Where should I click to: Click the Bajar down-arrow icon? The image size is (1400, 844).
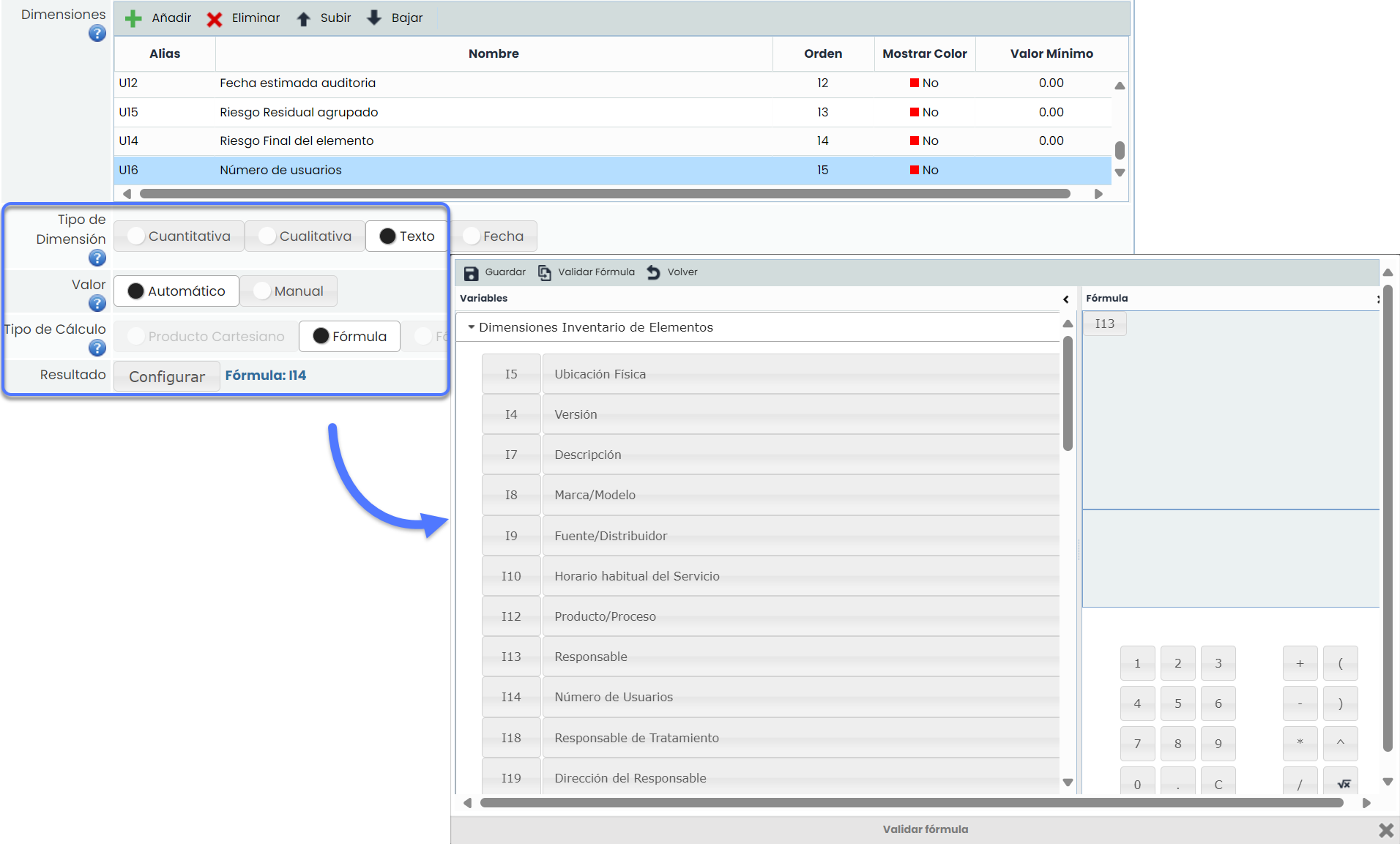point(374,18)
